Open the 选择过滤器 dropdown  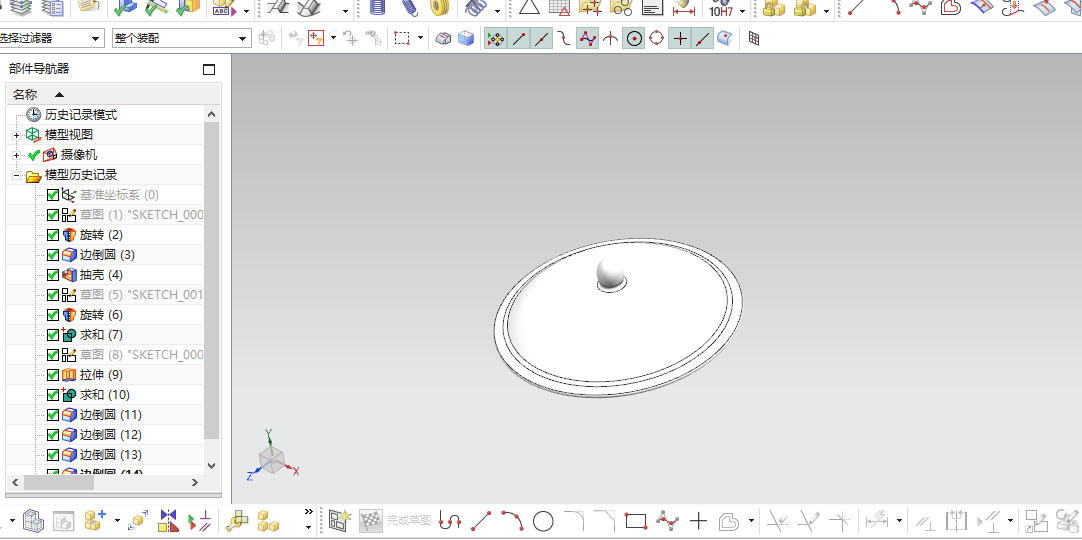coord(96,39)
